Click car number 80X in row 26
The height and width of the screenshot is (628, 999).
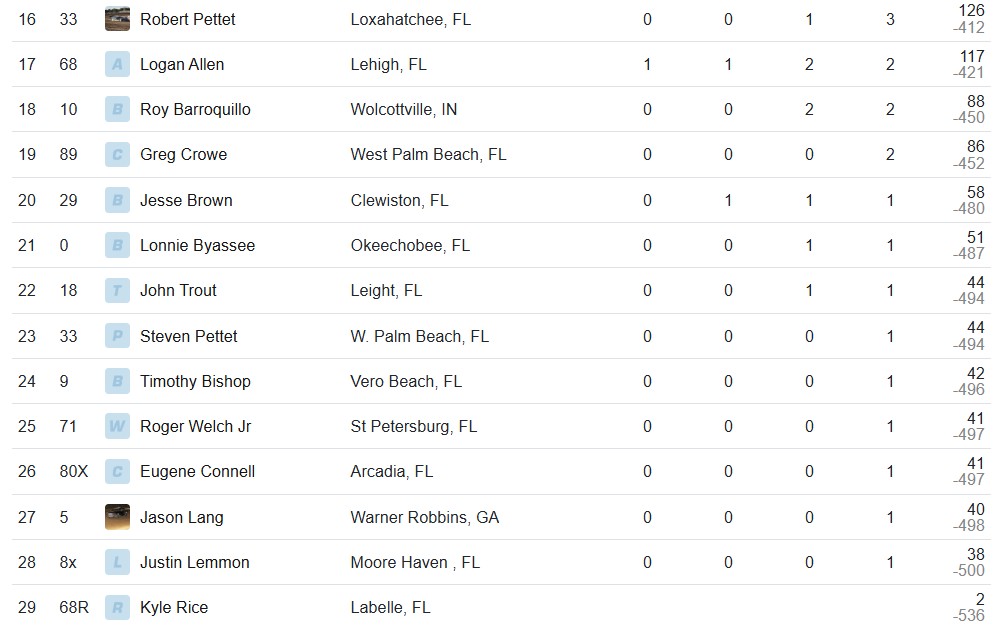74,471
